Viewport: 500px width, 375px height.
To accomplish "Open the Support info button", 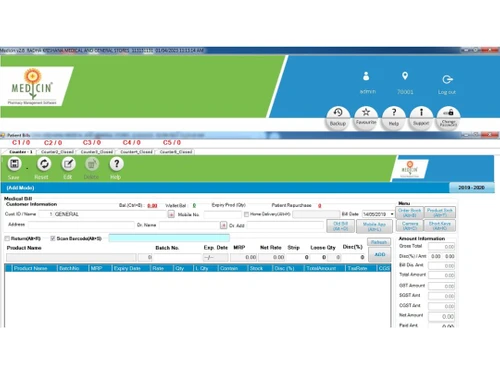I will (x=421, y=118).
